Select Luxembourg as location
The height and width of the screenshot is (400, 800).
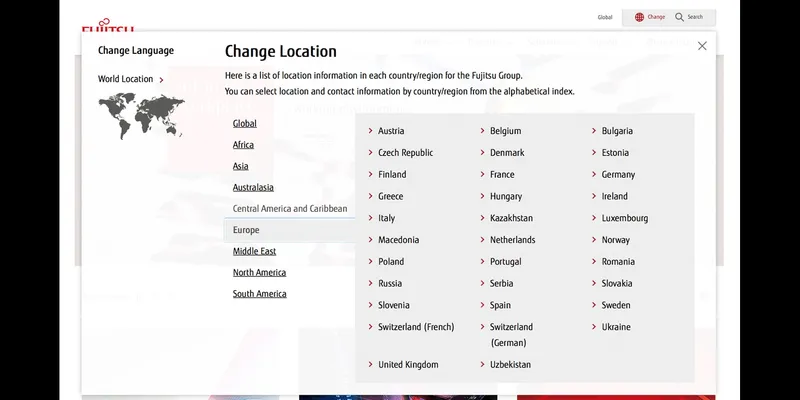624,218
